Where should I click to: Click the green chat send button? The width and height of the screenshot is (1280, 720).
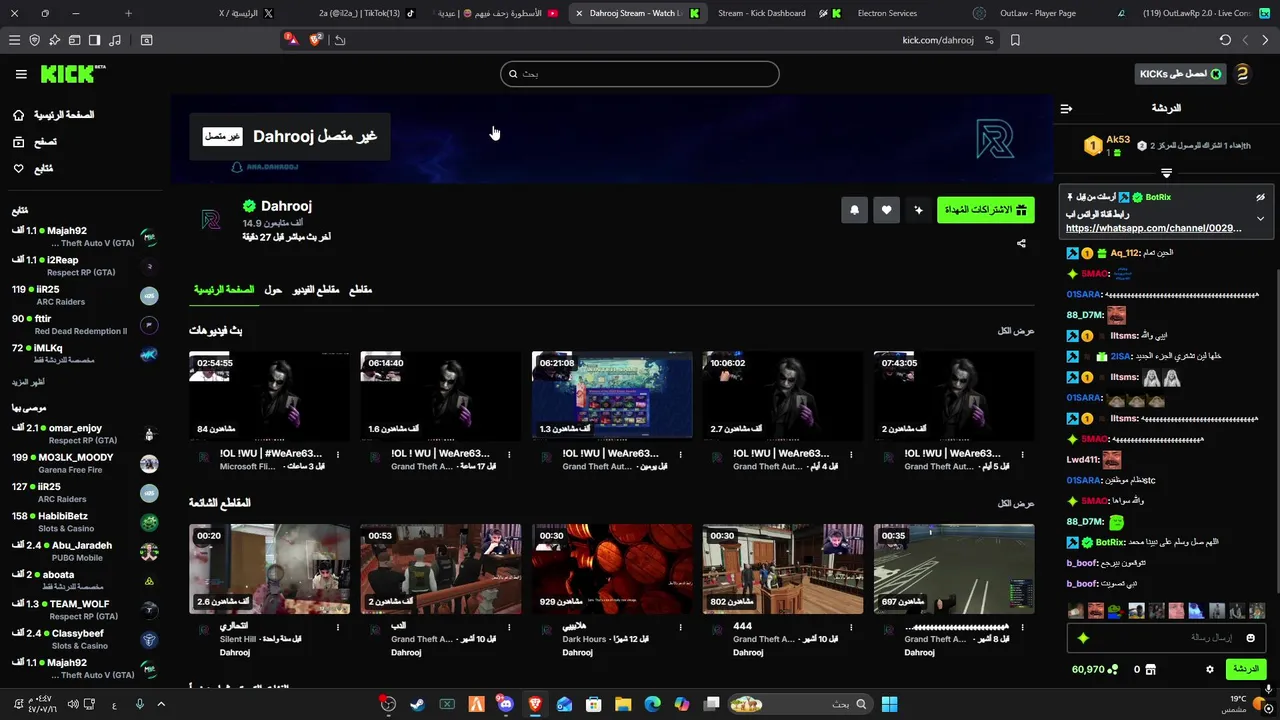tap(1246, 669)
